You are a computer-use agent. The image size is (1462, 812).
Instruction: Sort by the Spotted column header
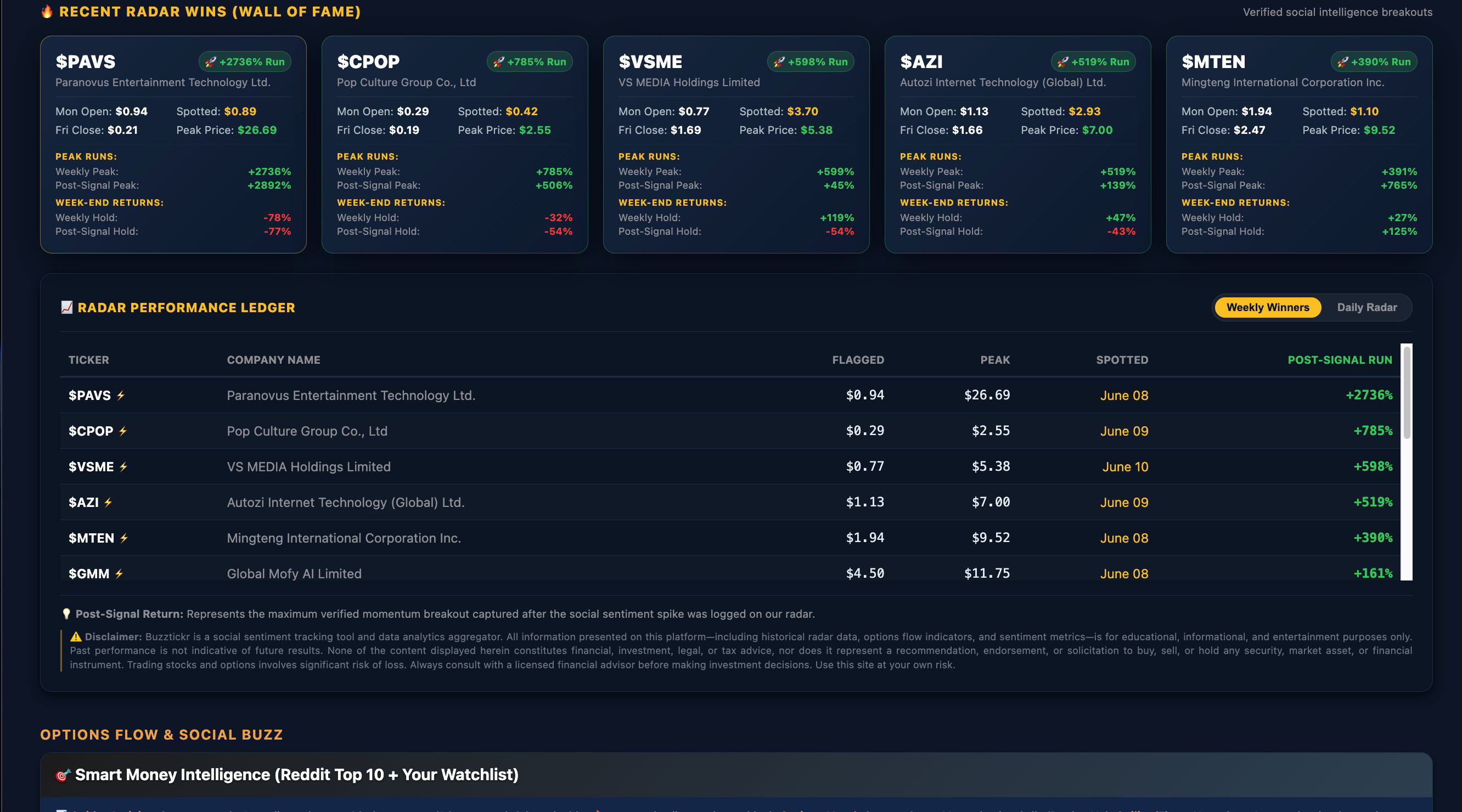click(x=1122, y=360)
